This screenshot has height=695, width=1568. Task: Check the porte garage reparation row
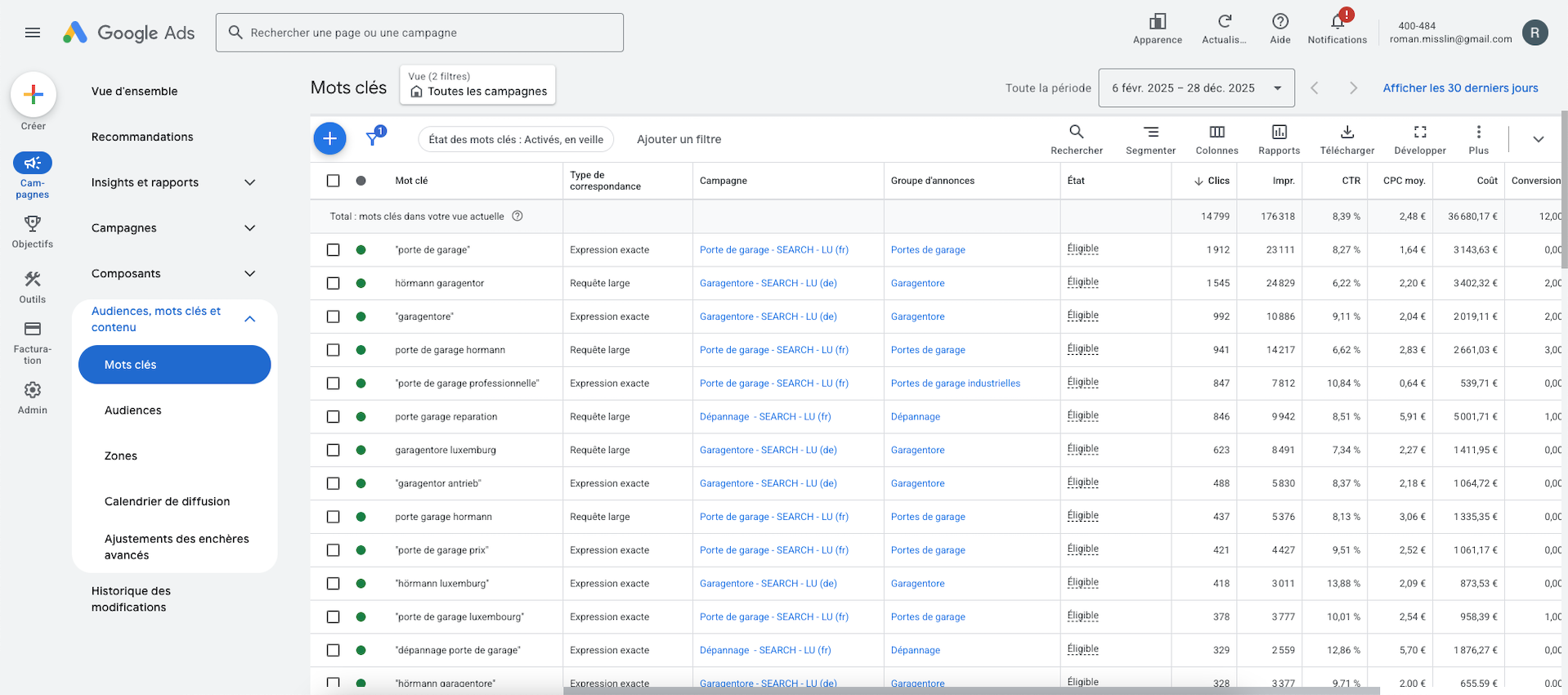(x=333, y=417)
